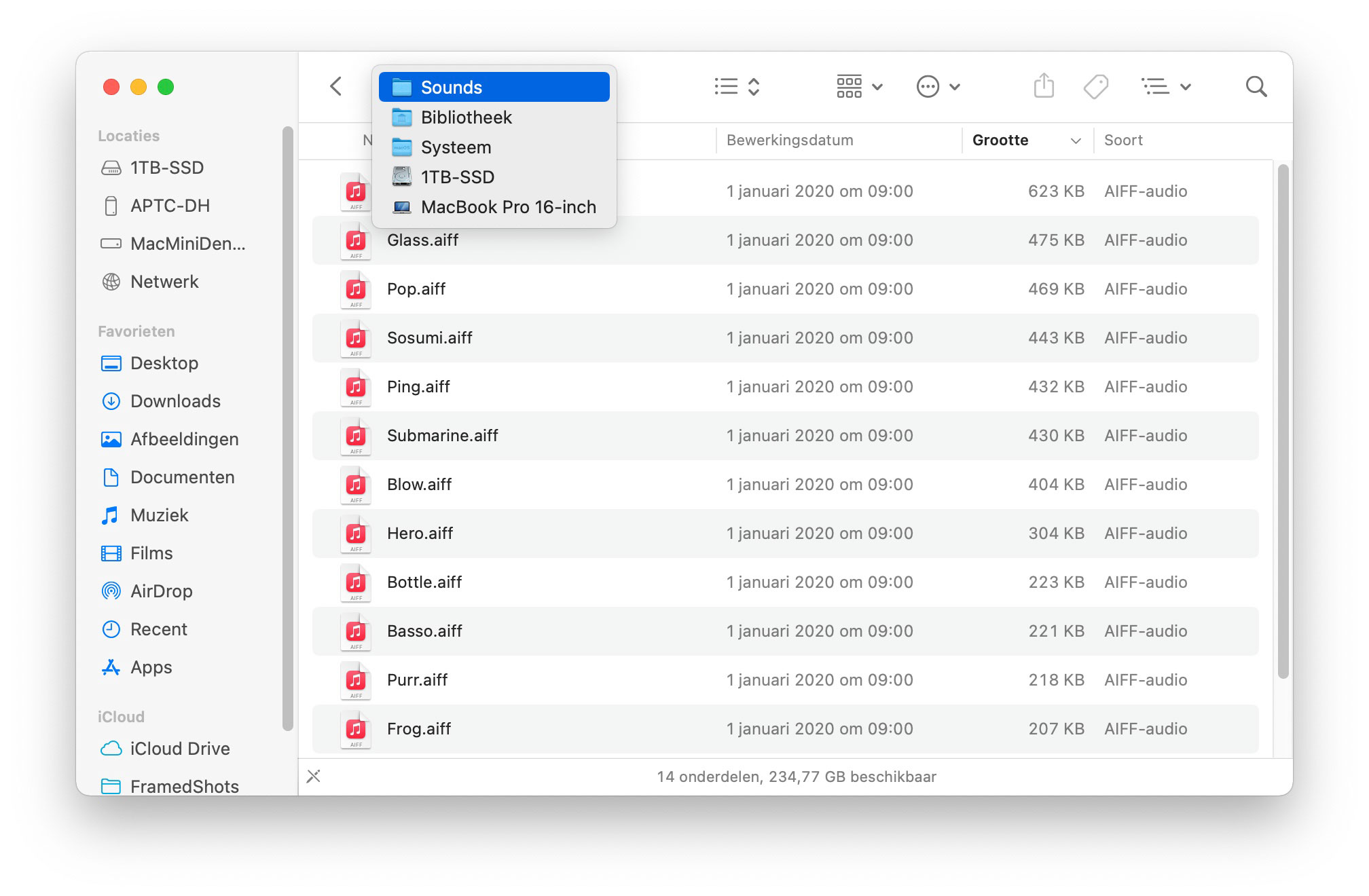Click the Tags toolbar icon
The image size is (1369, 896).
pyautogui.click(x=1095, y=86)
